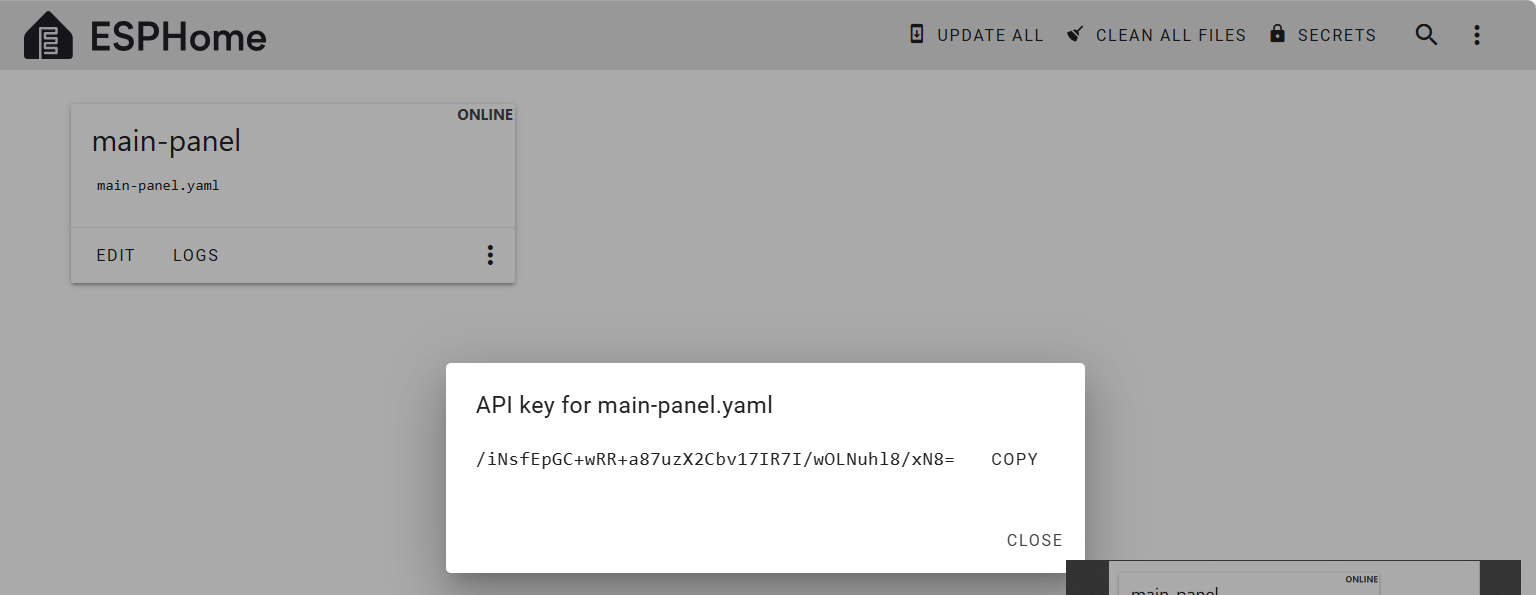
Task: Click the Update All download icon
Action: coord(917,34)
